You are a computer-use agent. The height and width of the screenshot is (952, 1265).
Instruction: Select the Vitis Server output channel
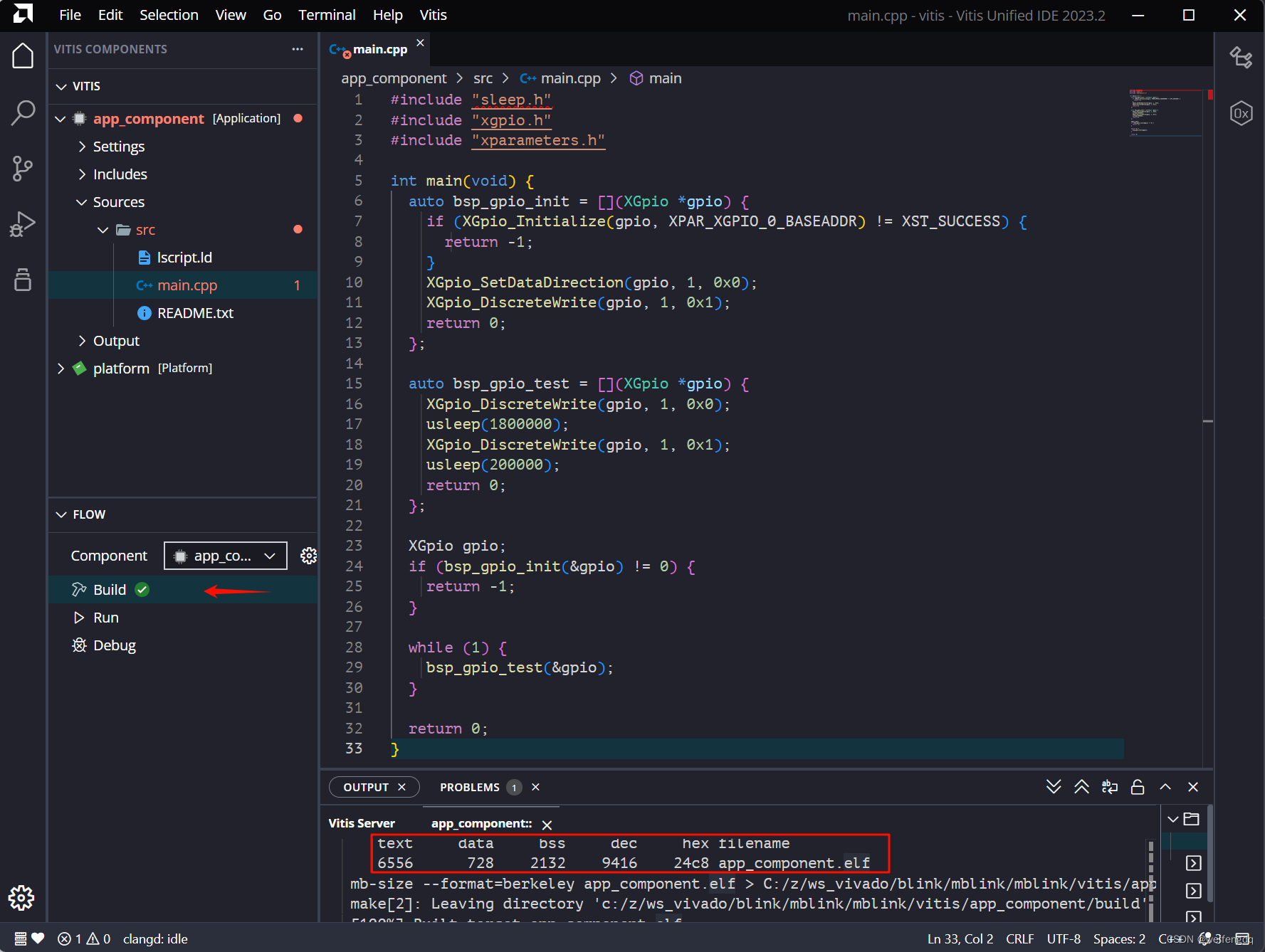point(362,823)
